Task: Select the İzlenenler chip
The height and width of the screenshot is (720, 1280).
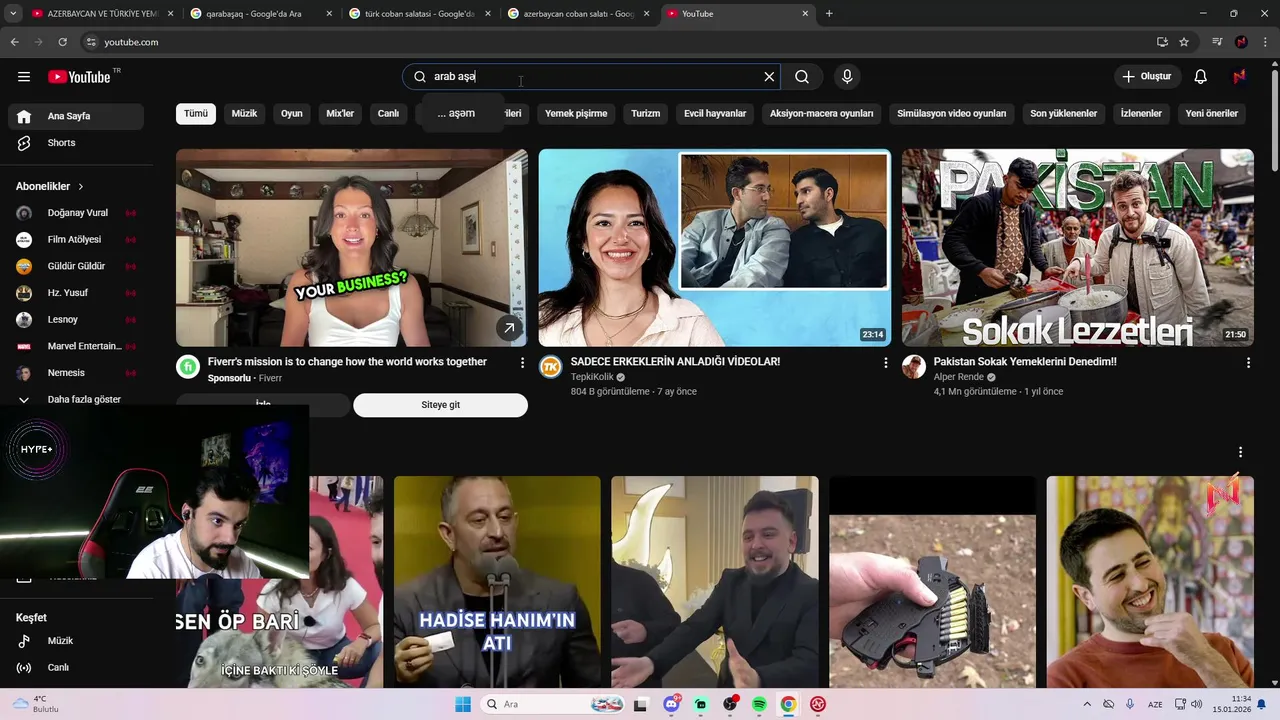Action: [1141, 114]
